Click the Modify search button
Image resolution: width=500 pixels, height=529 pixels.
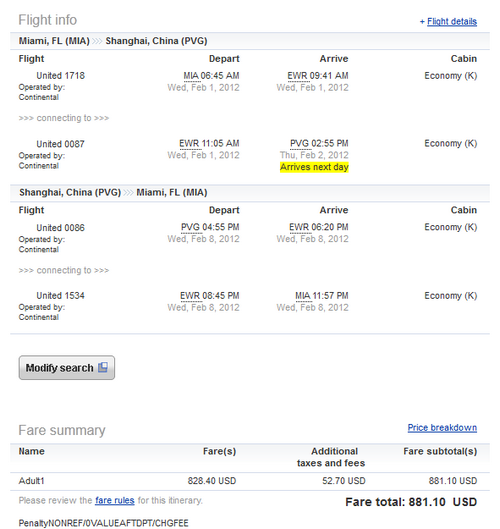[67, 367]
